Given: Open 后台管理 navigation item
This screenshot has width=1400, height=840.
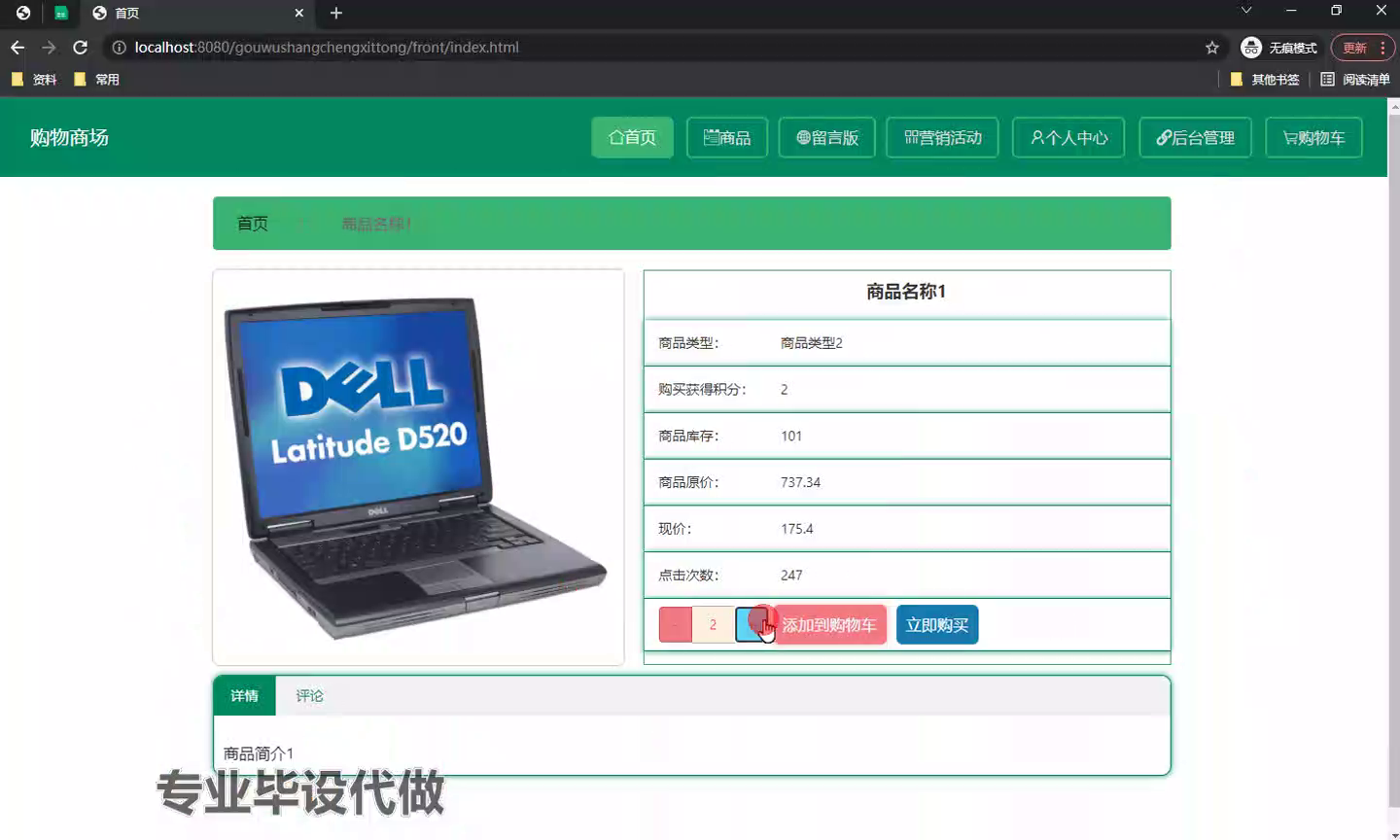Looking at the screenshot, I should click(x=1195, y=137).
